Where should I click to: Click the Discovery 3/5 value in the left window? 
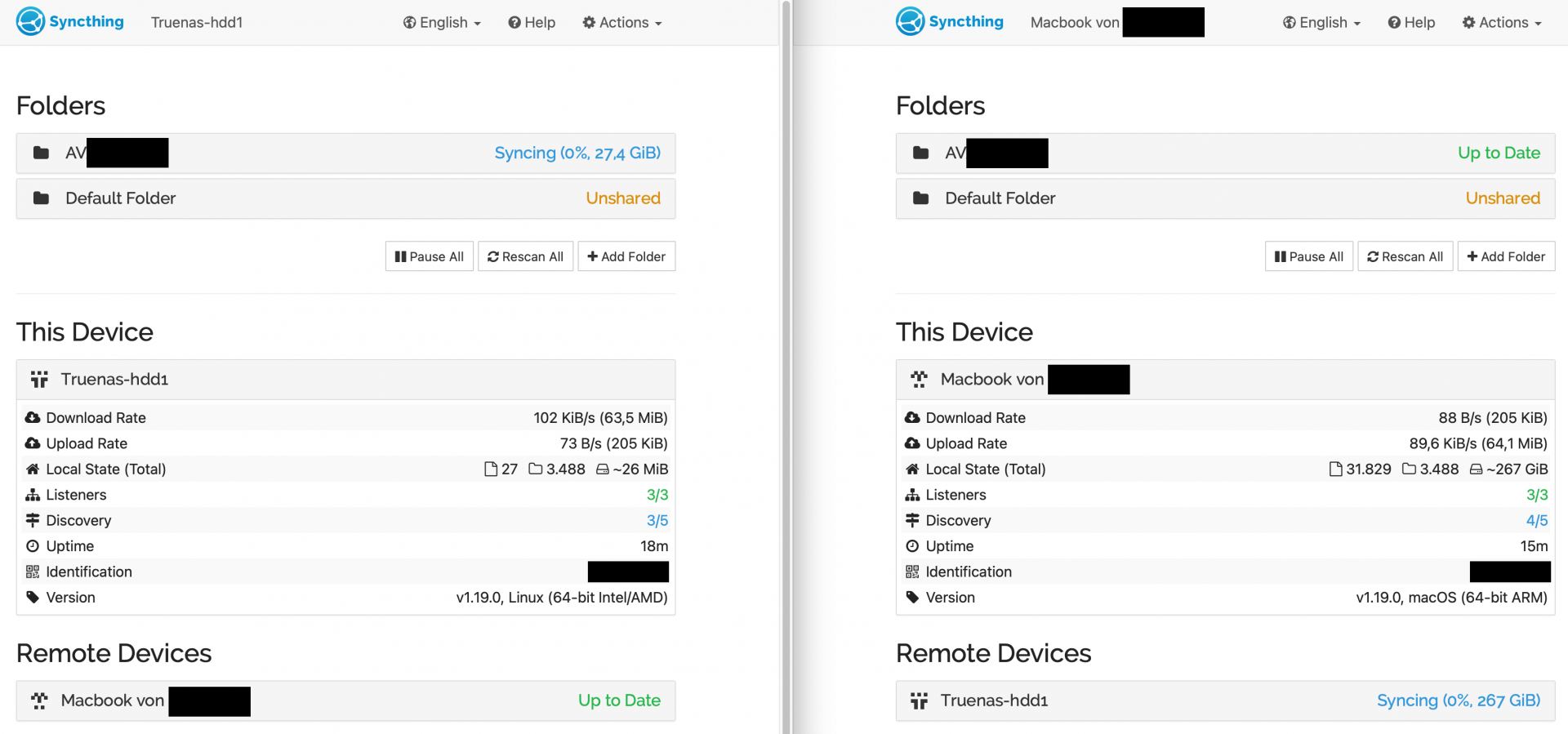point(657,520)
